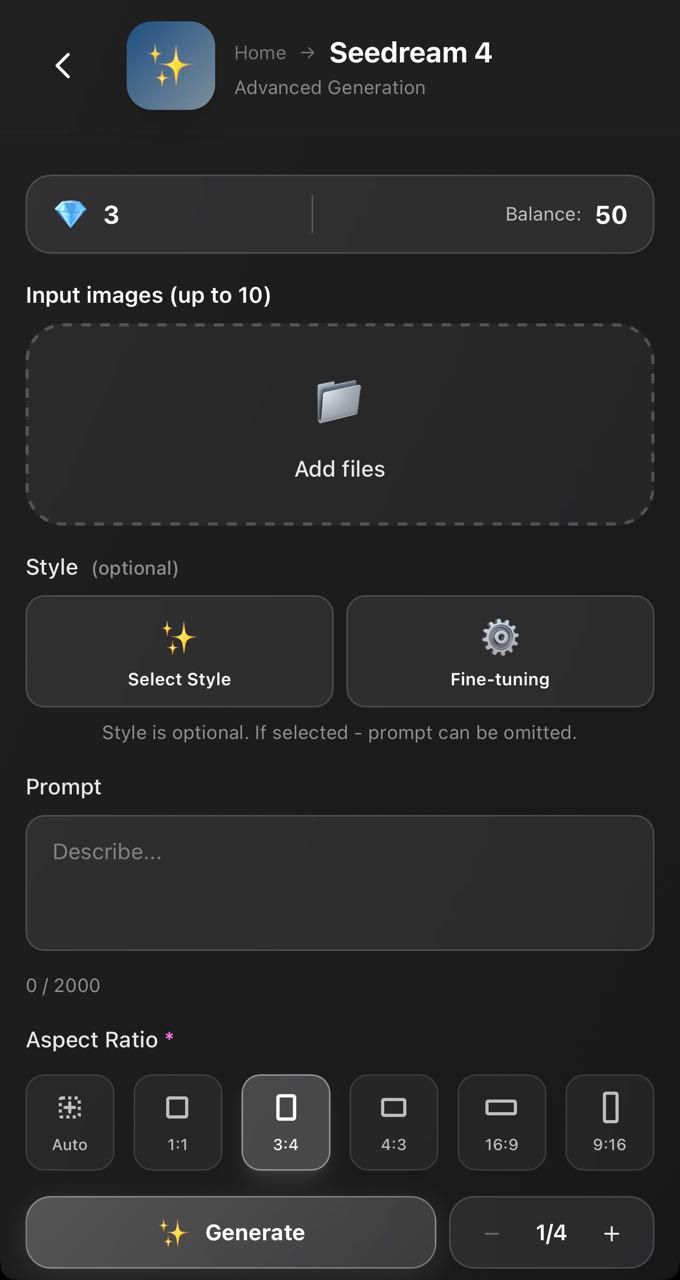Viewport: 680px width, 1280px height.
Task: Select the 4:3 aspect ratio option
Action: 393,1122
